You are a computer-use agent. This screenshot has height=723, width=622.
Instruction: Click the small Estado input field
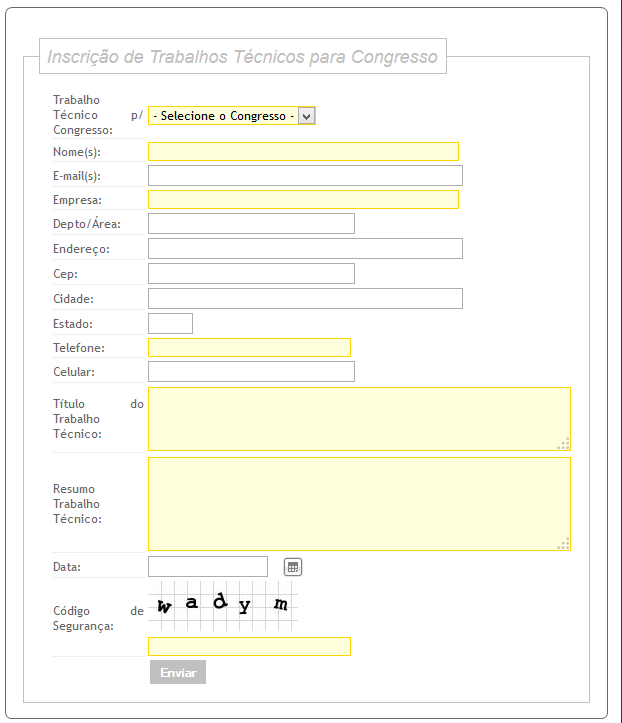coord(170,323)
